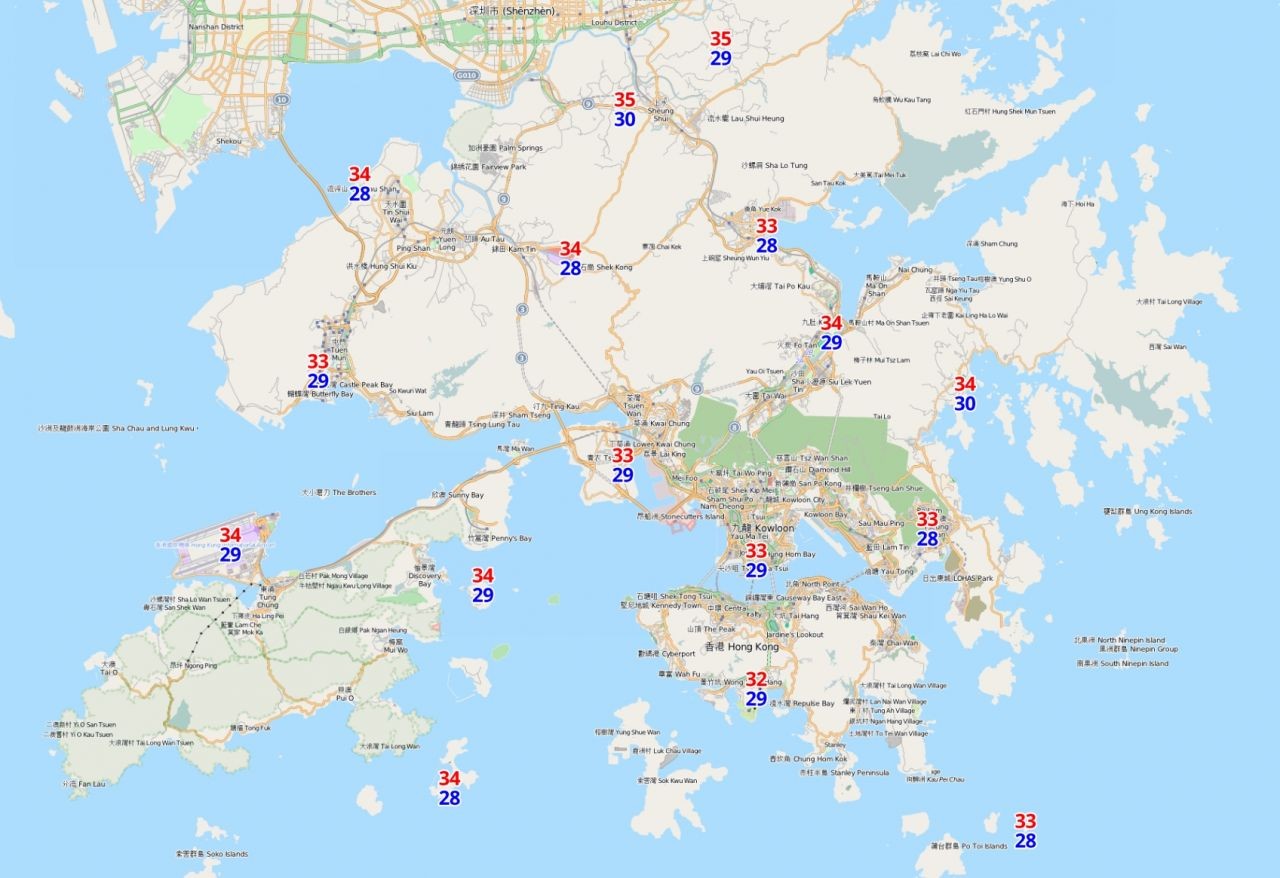Select the airport temperature marker 34/29

point(230,545)
